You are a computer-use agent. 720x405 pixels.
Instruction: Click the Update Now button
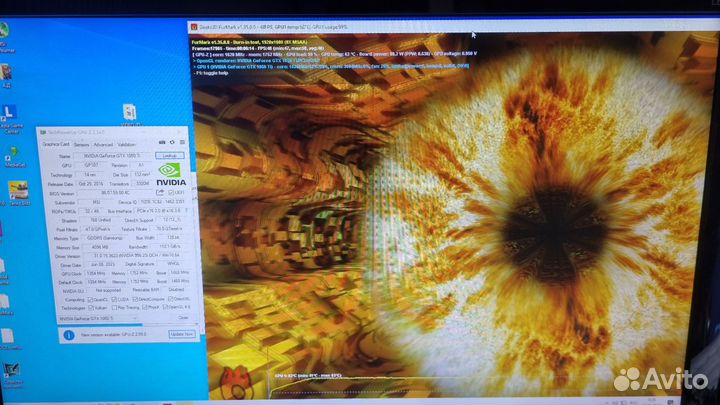point(181,334)
